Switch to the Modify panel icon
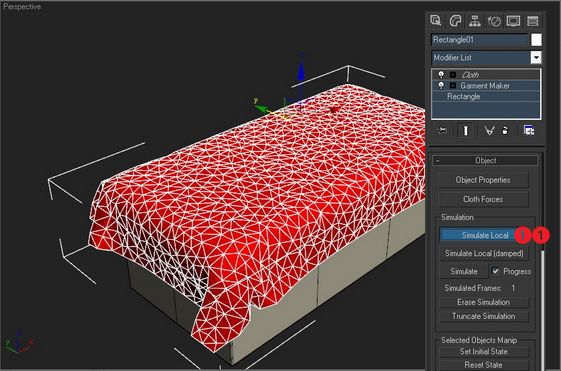This screenshot has width=561, height=371. click(x=455, y=21)
